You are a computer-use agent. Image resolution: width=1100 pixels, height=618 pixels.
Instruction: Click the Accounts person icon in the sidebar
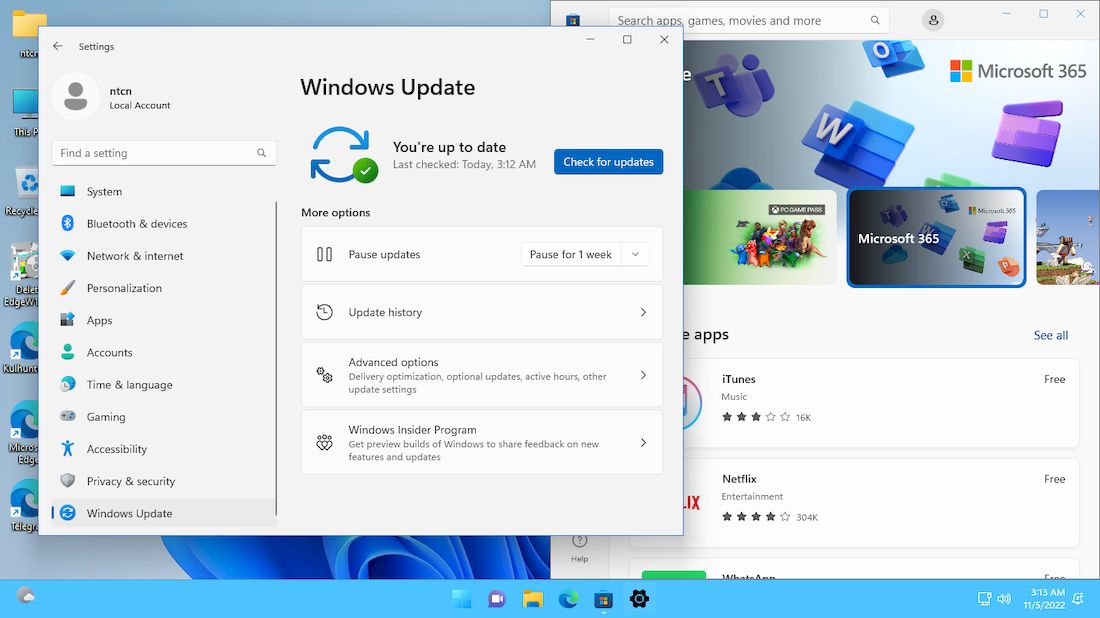coord(67,352)
